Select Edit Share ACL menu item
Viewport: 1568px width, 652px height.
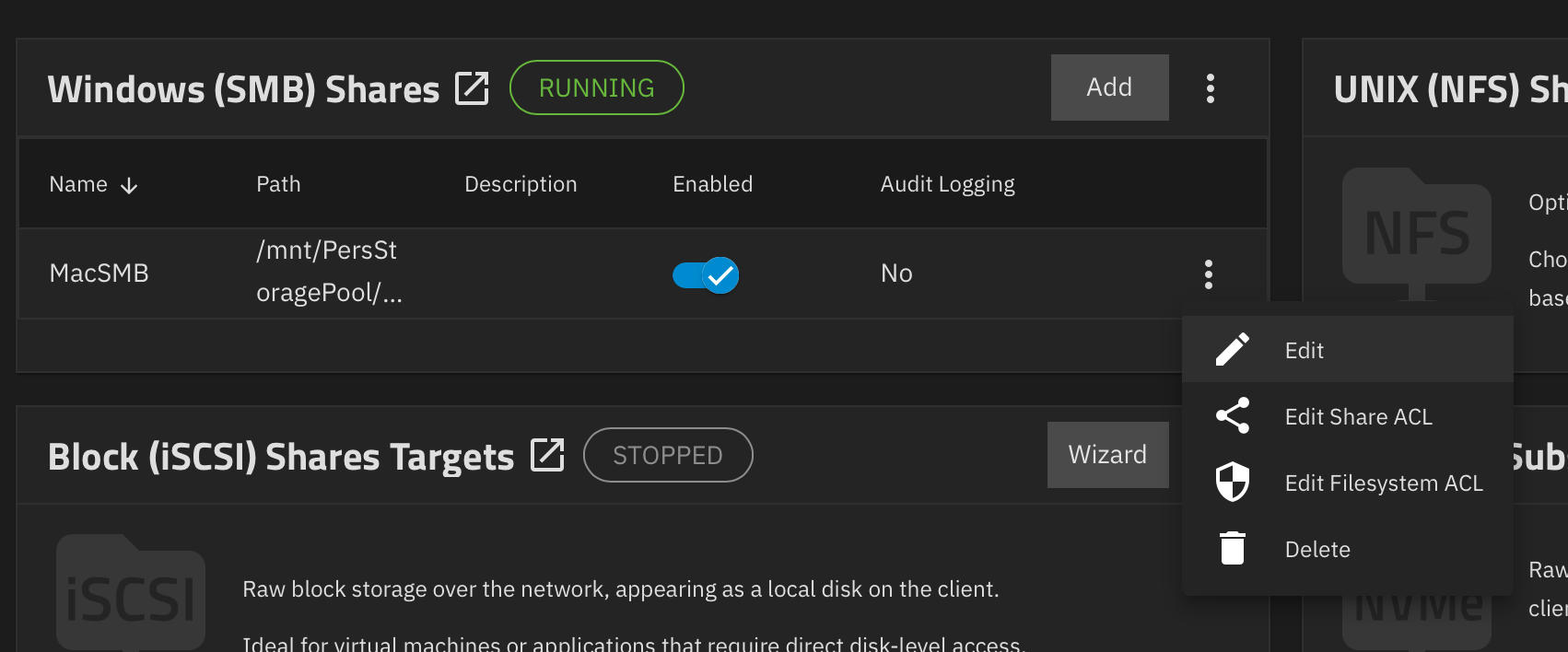coord(1358,416)
